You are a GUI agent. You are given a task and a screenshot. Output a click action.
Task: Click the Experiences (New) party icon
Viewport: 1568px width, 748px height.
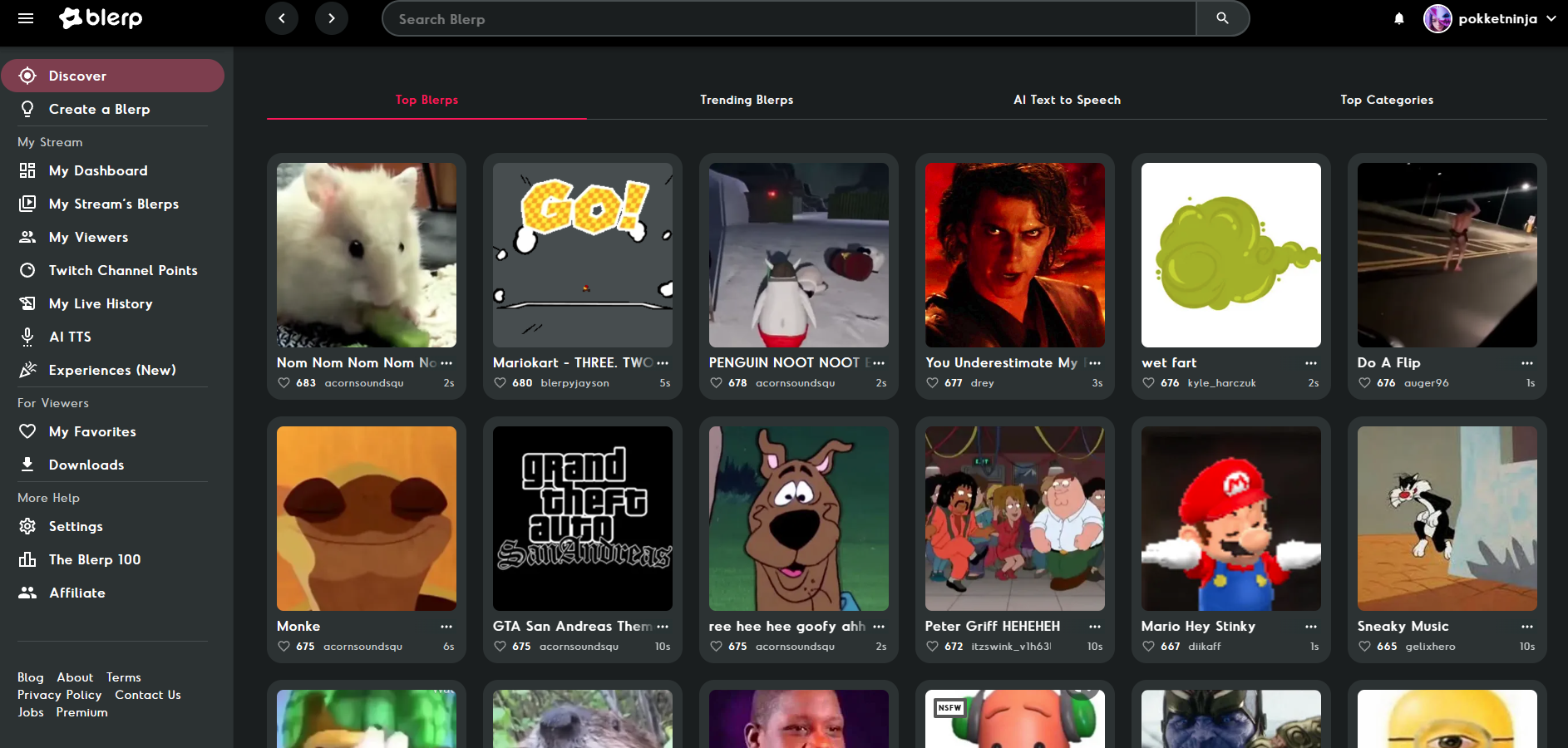tap(27, 370)
